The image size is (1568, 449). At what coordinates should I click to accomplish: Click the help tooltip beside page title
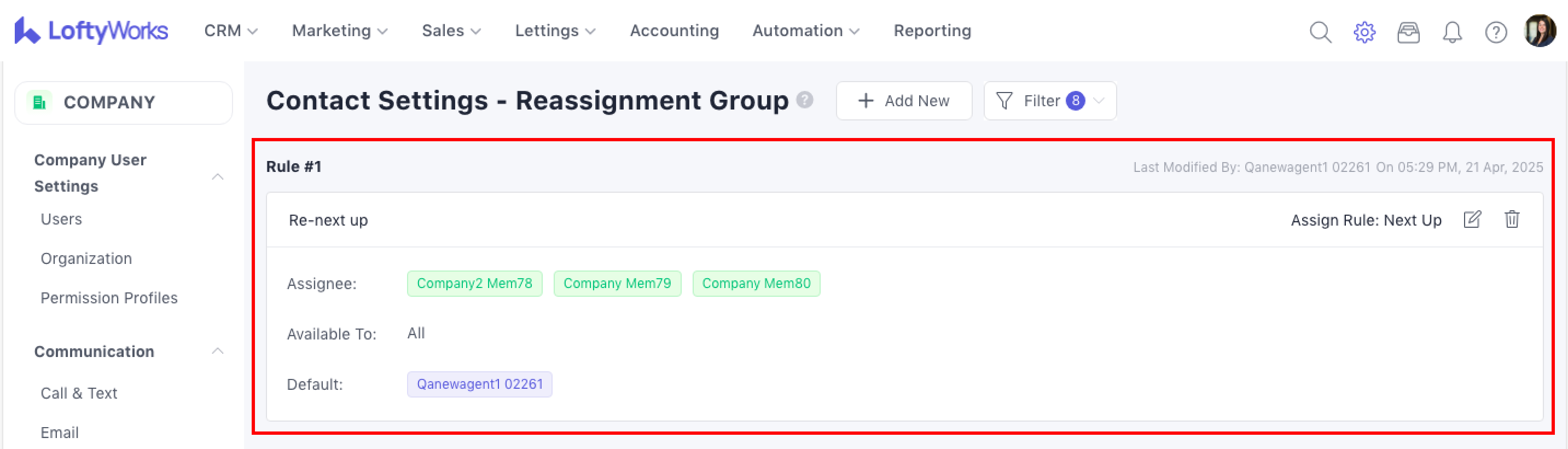point(805,100)
